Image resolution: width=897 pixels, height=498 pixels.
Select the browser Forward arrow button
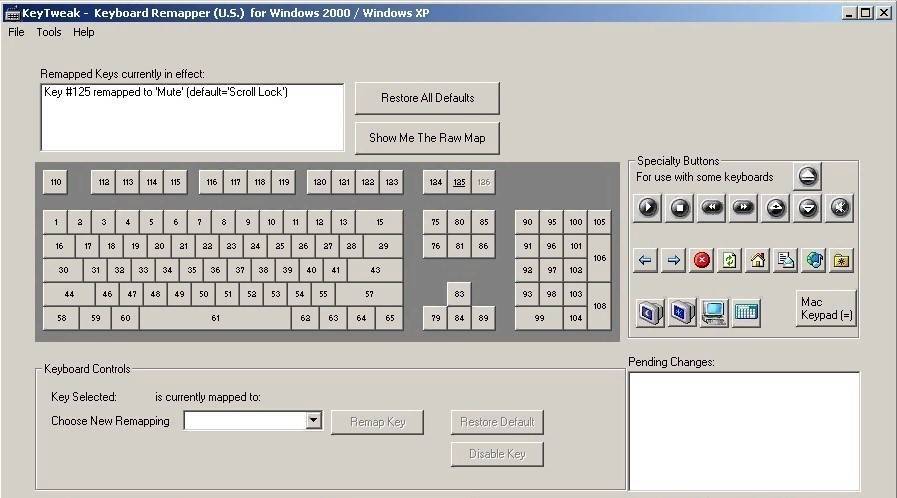[673, 260]
